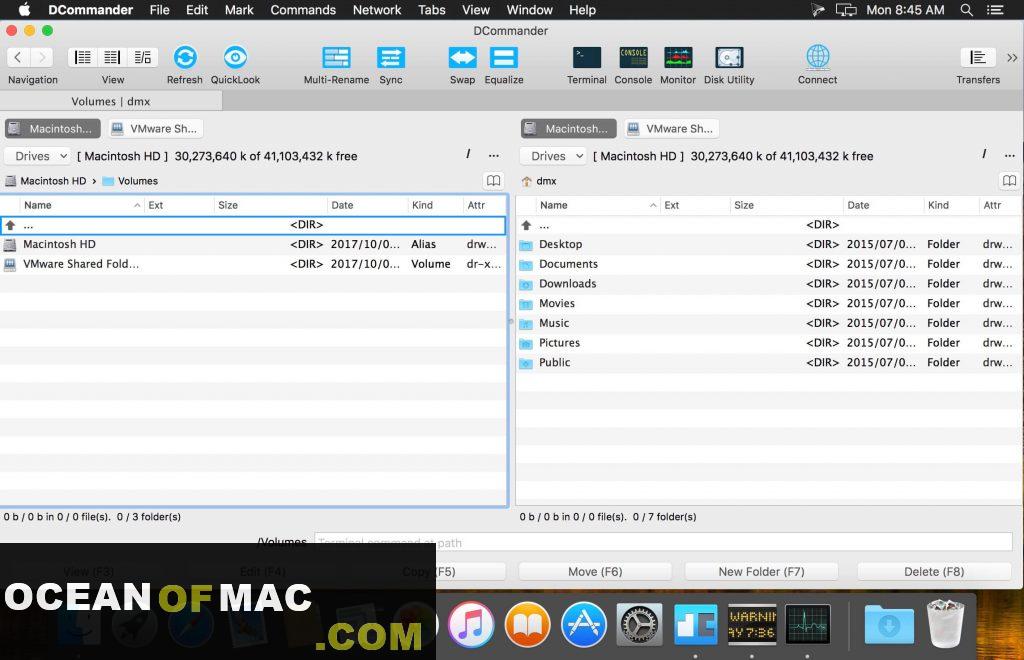The height and width of the screenshot is (660, 1024).
Task: Open the Sync tool
Action: [391, 57]
